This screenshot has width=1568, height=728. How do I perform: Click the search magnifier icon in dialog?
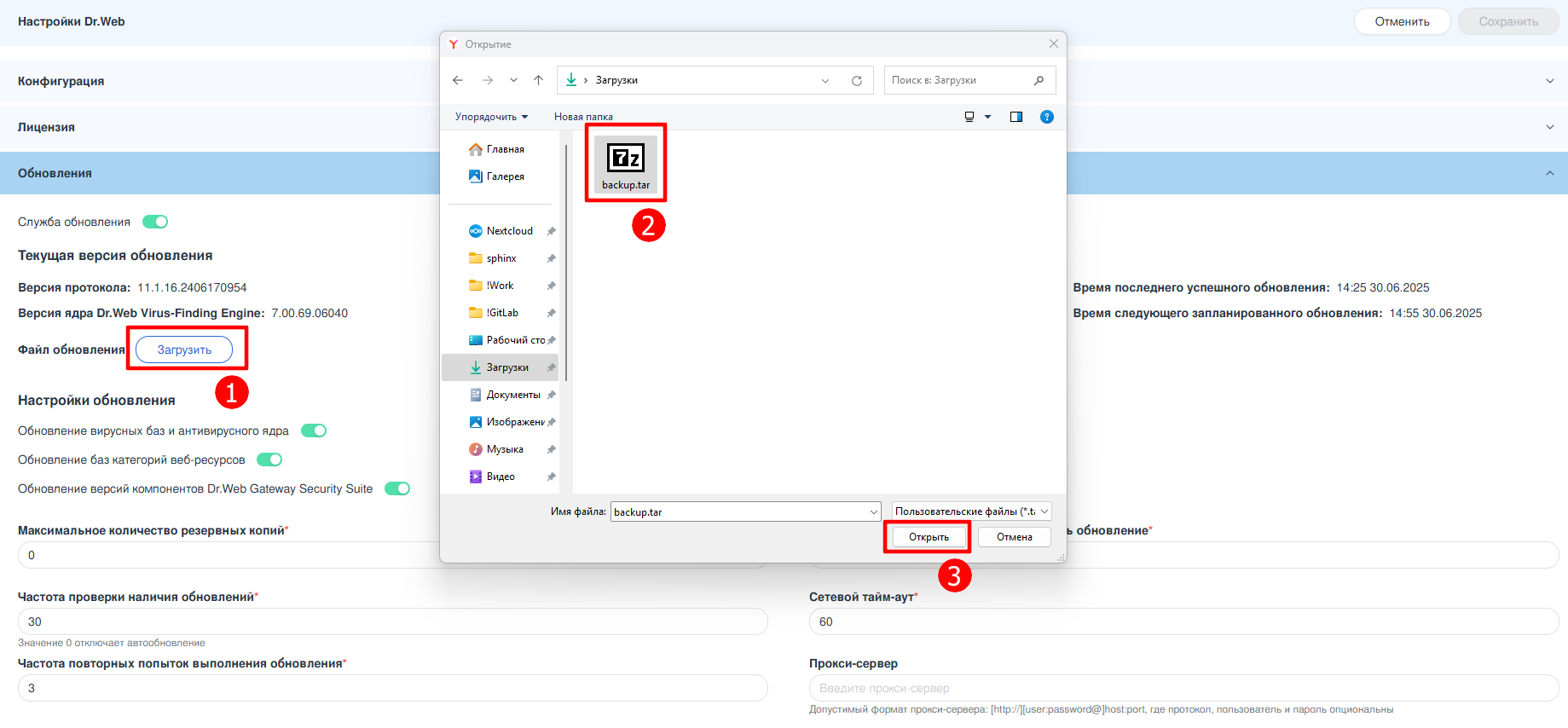[1039, 80]
